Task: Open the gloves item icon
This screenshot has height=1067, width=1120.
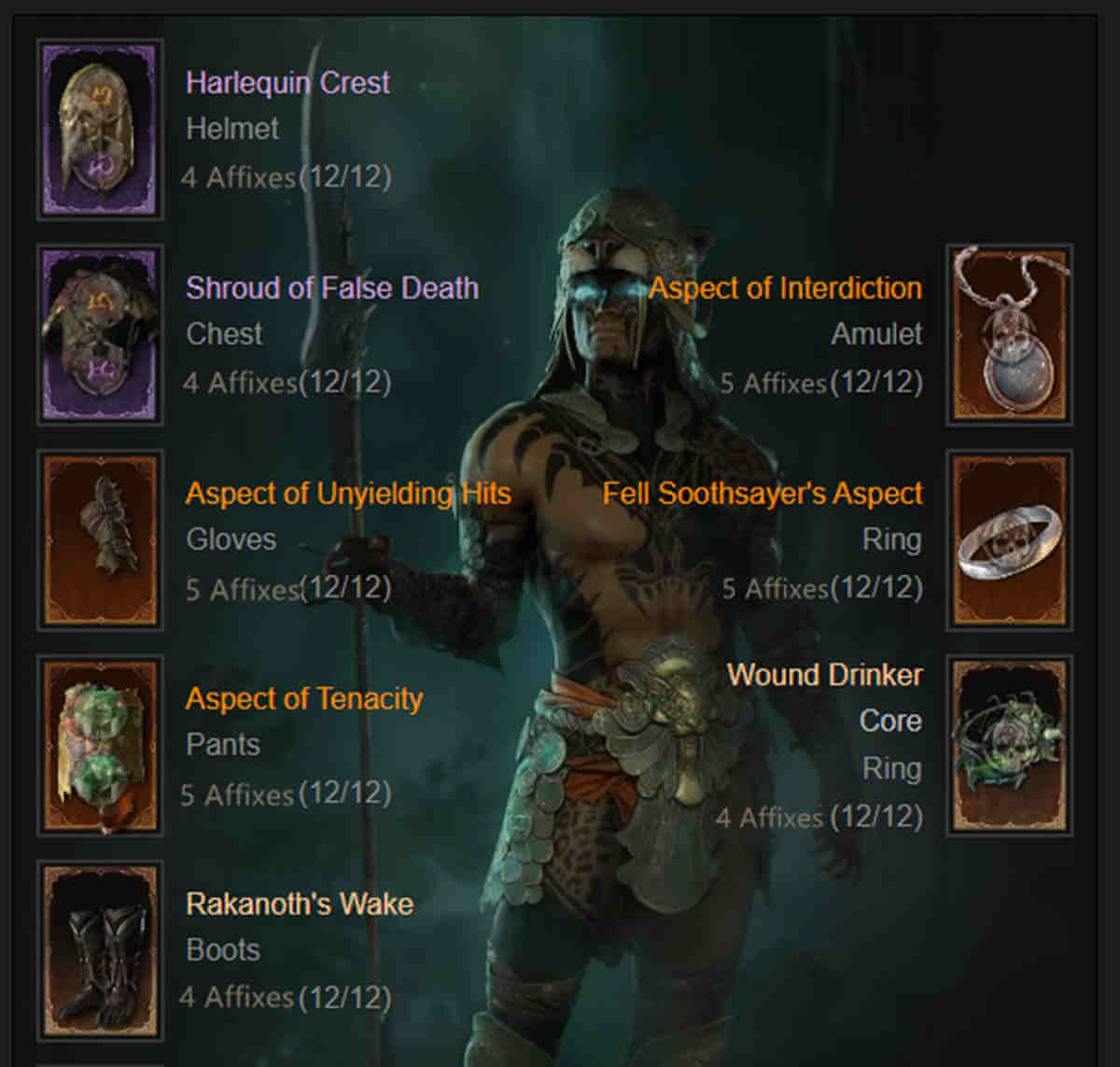Action: (100, 540)
